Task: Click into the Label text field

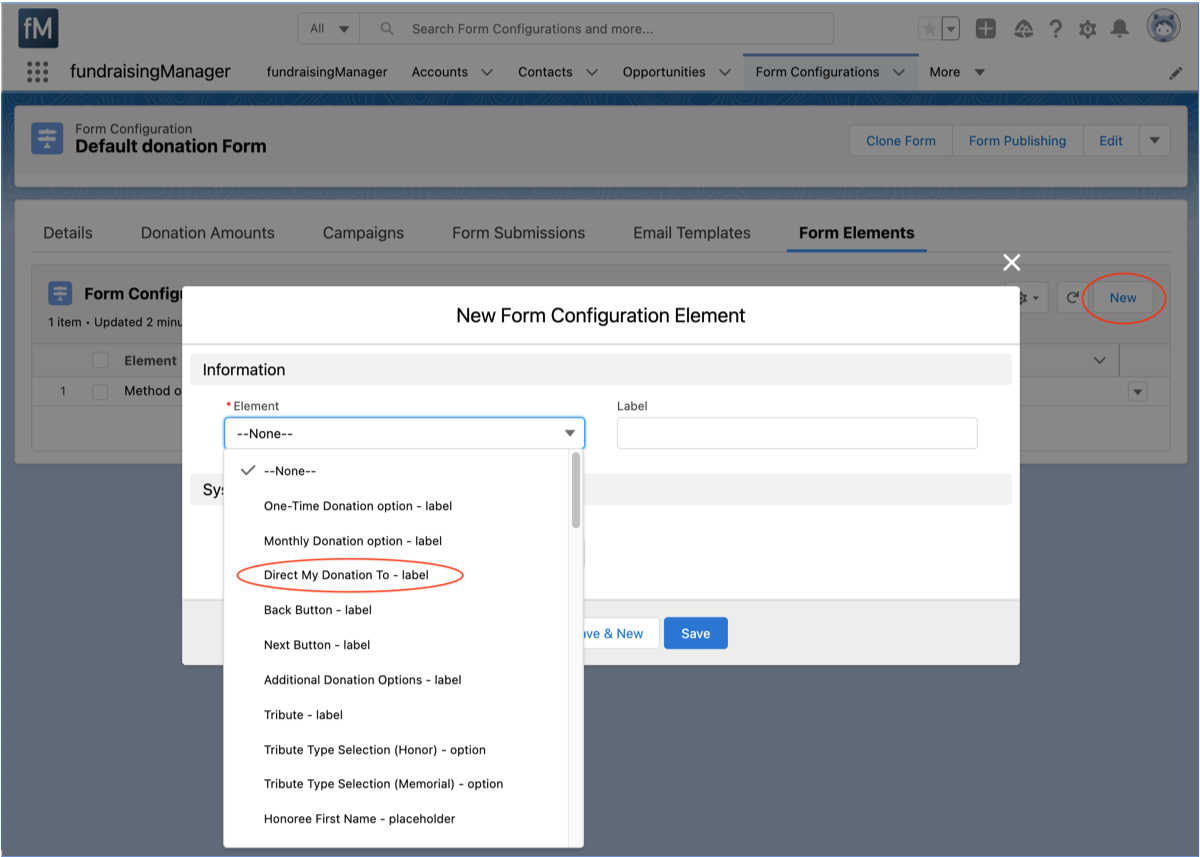Action: click(797, 433)
